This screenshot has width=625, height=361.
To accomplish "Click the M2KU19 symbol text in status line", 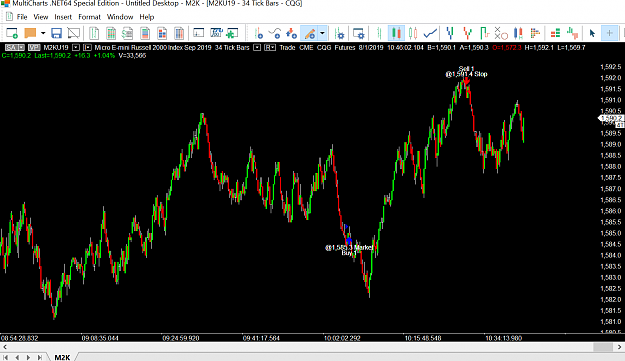I will pos(56,47).
